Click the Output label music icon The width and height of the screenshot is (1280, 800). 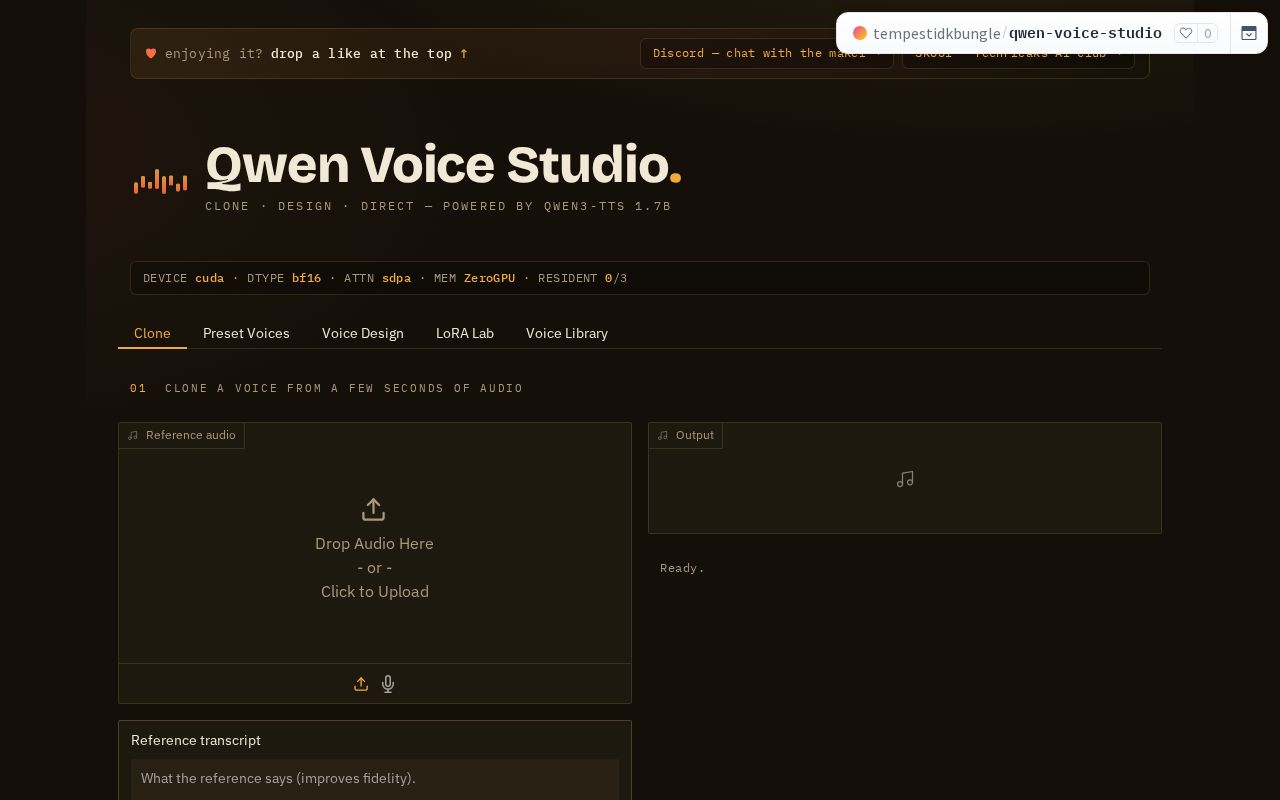663,435
